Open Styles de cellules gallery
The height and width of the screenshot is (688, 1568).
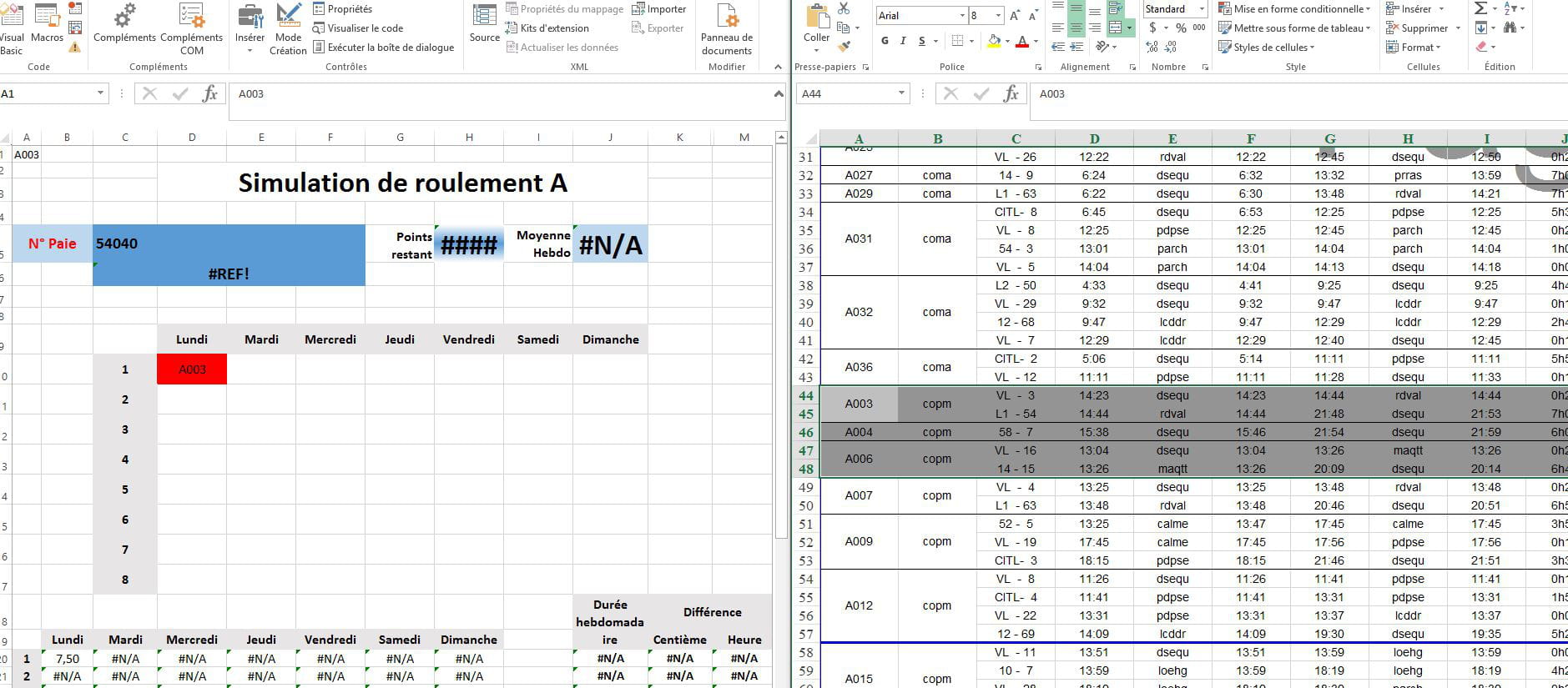click(1266, 47)
